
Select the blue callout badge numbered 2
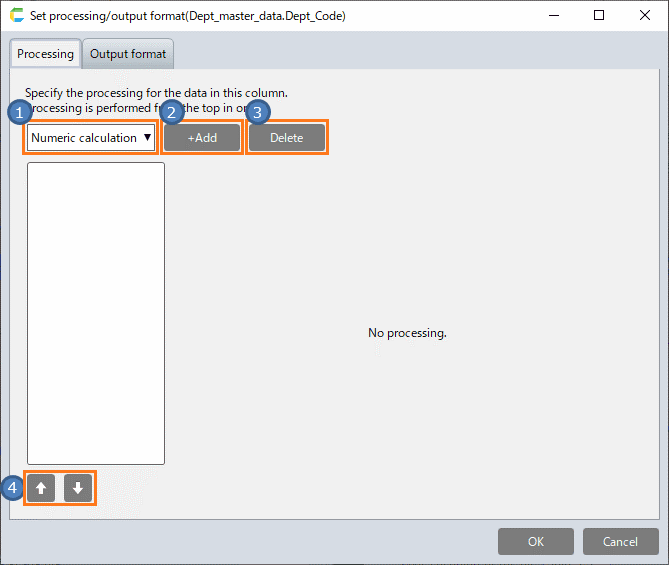(172, 112)
